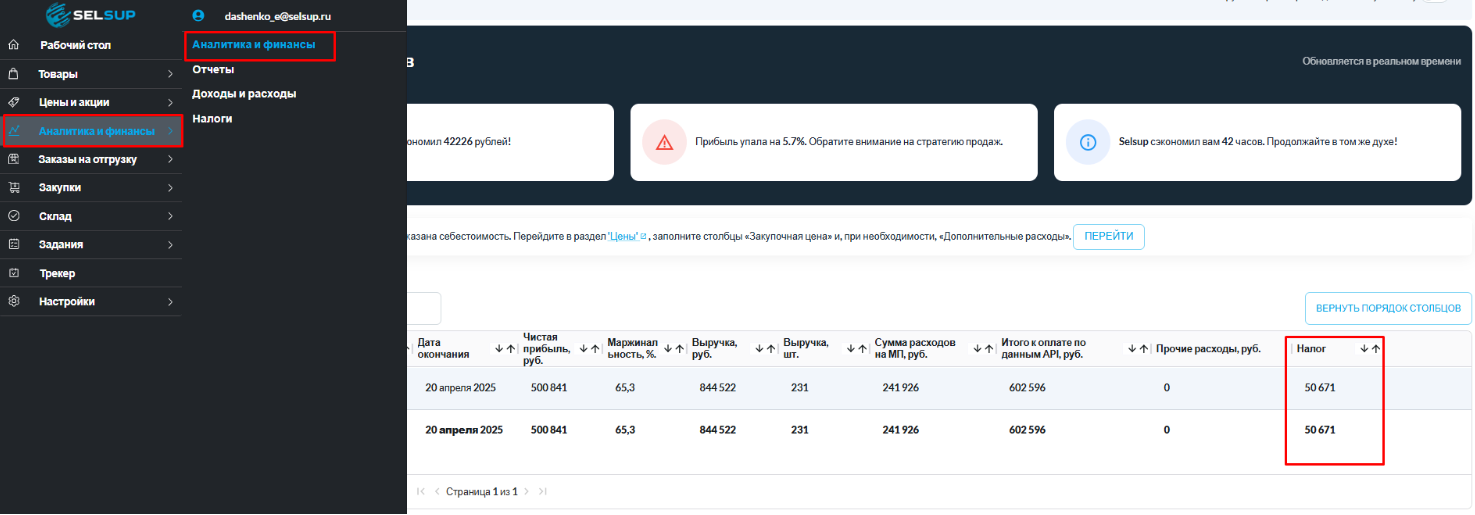Click the gear icon beside Настройки

[13, 301]
